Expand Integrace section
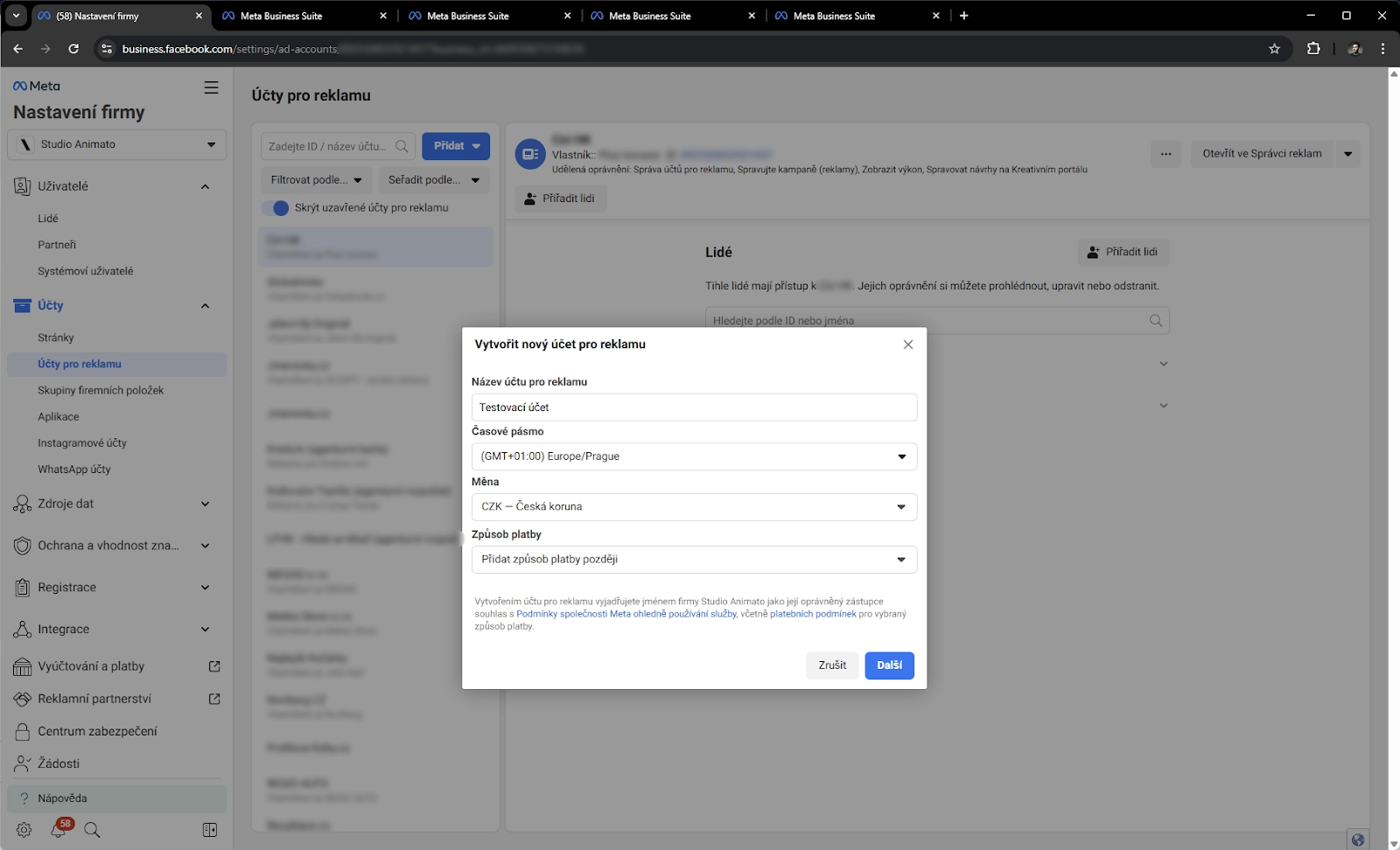The height and width of the screenshot is (850, 1400). pos(205,630)
